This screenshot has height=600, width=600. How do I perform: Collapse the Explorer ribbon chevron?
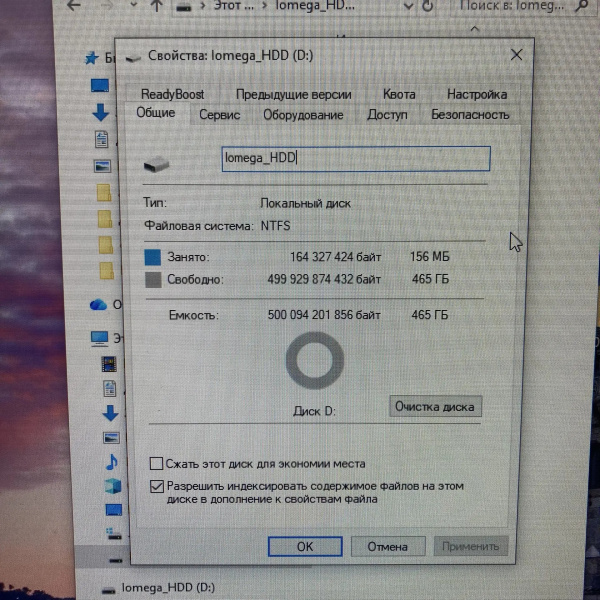pos(475,29)
